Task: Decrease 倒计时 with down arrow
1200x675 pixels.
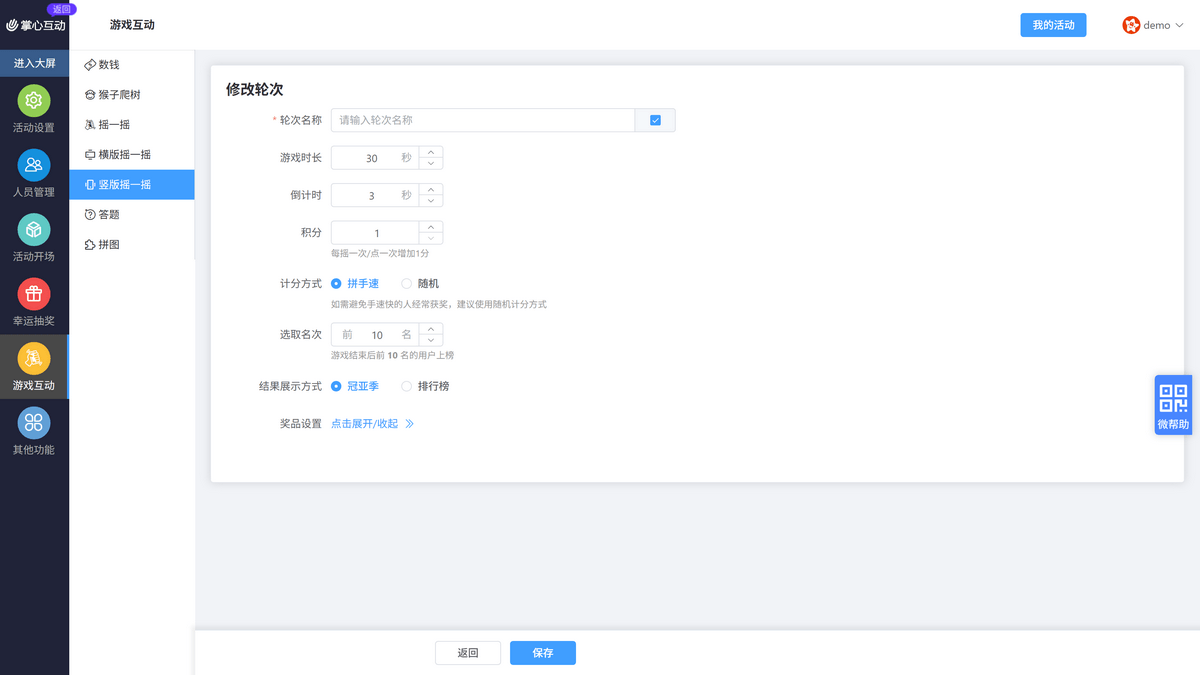Action: pyautogui.click(x=431, y=200)
